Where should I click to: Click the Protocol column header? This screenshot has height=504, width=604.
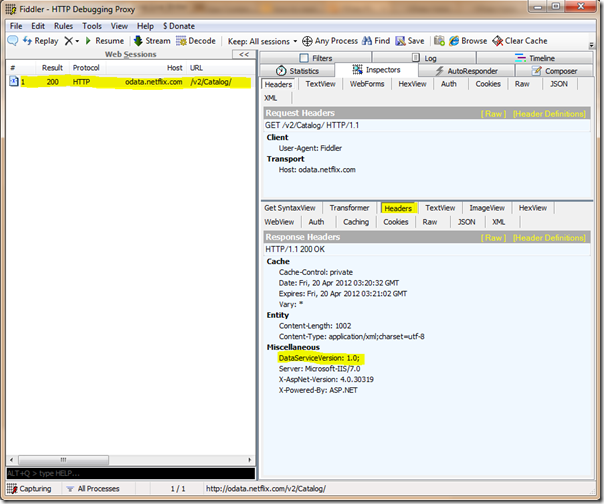tap(86, 68)
